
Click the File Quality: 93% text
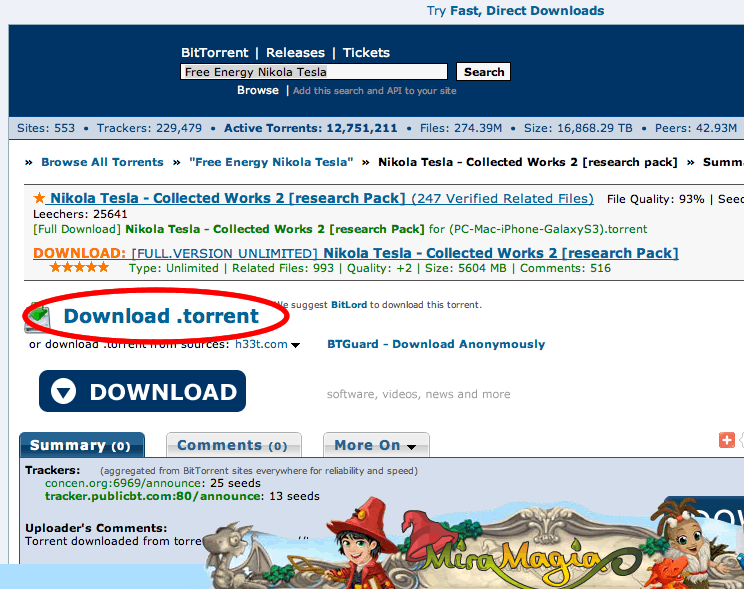[655, 199]
